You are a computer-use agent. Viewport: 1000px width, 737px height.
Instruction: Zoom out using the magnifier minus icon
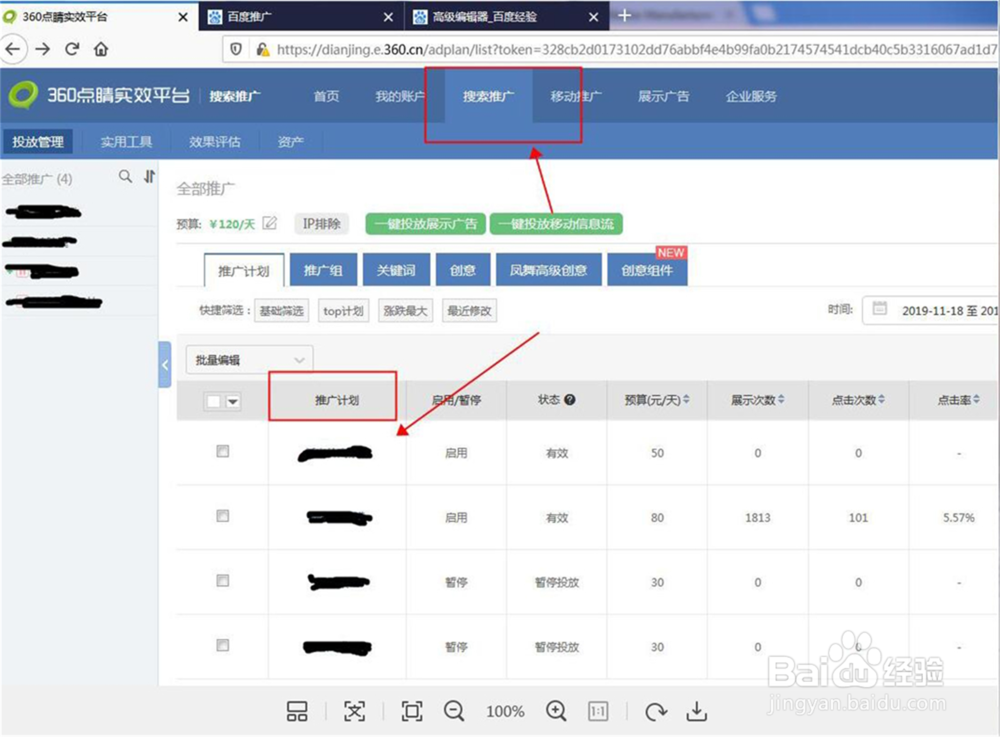[455, 711]
